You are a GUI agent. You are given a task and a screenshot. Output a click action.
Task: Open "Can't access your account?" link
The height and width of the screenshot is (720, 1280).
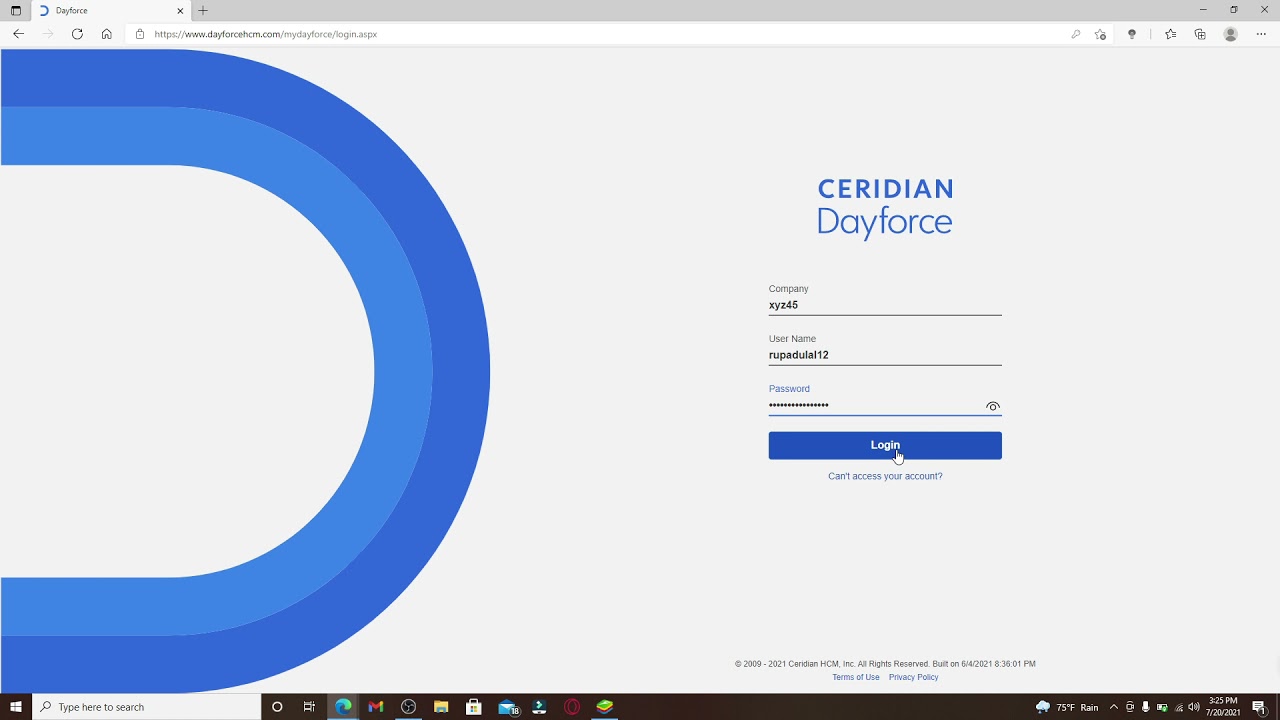click(885, 476)
